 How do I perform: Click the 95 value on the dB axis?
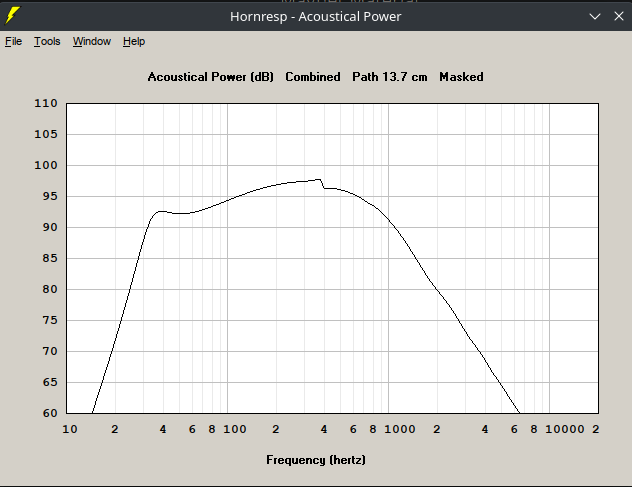pyautogui.click(x=50, y=196)
